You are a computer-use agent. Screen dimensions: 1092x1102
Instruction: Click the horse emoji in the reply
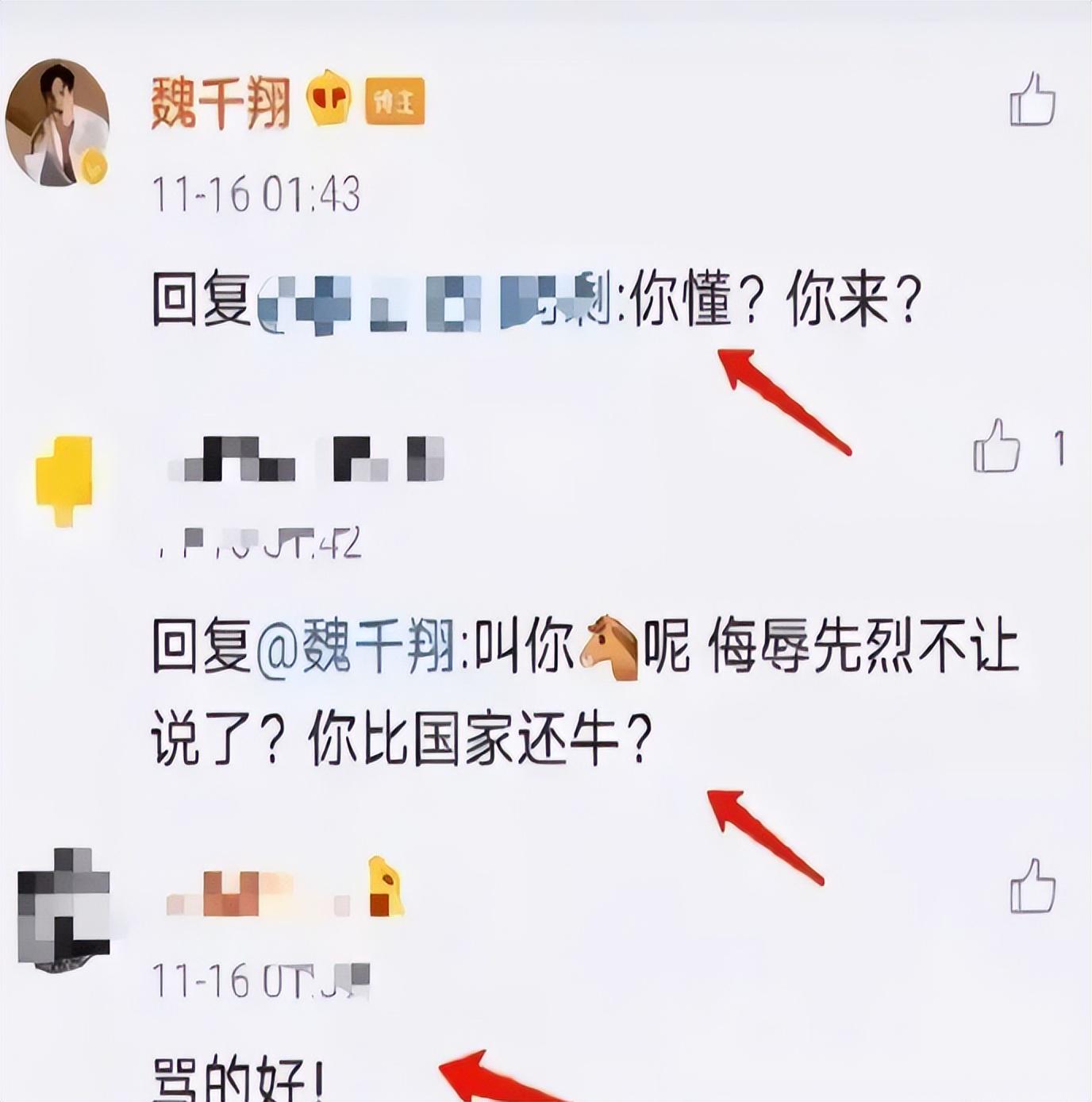pos(609,648)
